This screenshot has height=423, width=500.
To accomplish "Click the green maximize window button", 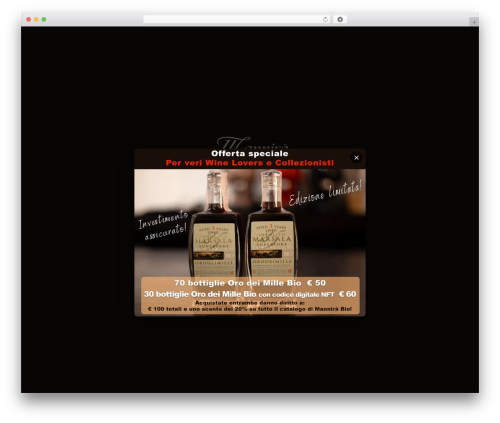I will tap(44, 19).
